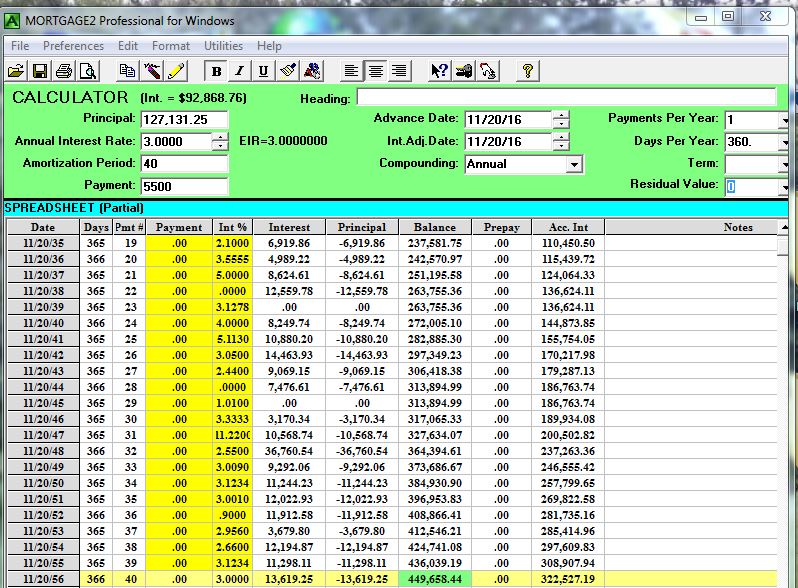The image size is (798, 588).
Task: Toggle Bold formatting button
Action: [x=216, y=71]
